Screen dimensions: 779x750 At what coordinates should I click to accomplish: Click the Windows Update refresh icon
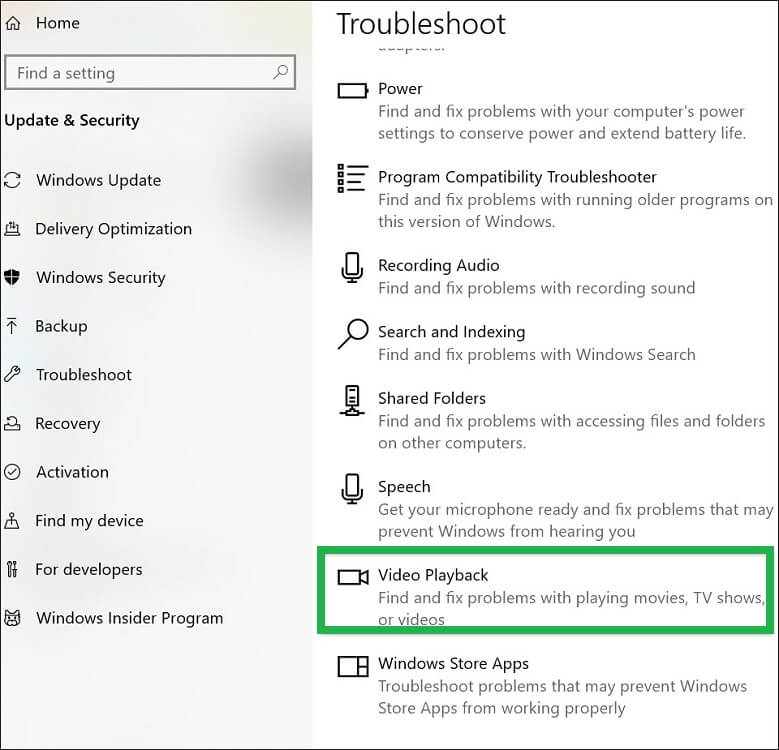tap(12, 180)
